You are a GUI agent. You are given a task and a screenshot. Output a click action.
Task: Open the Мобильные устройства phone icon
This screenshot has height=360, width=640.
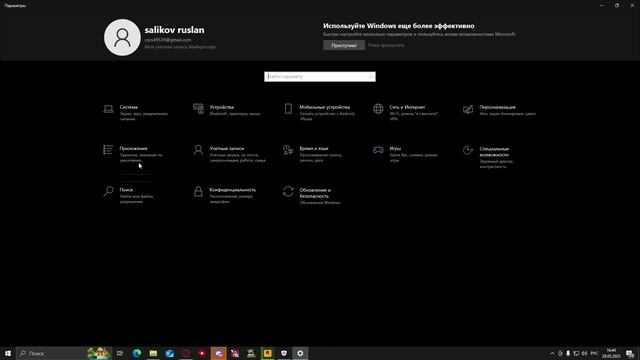pyautogui.click(x=288, y=109)
